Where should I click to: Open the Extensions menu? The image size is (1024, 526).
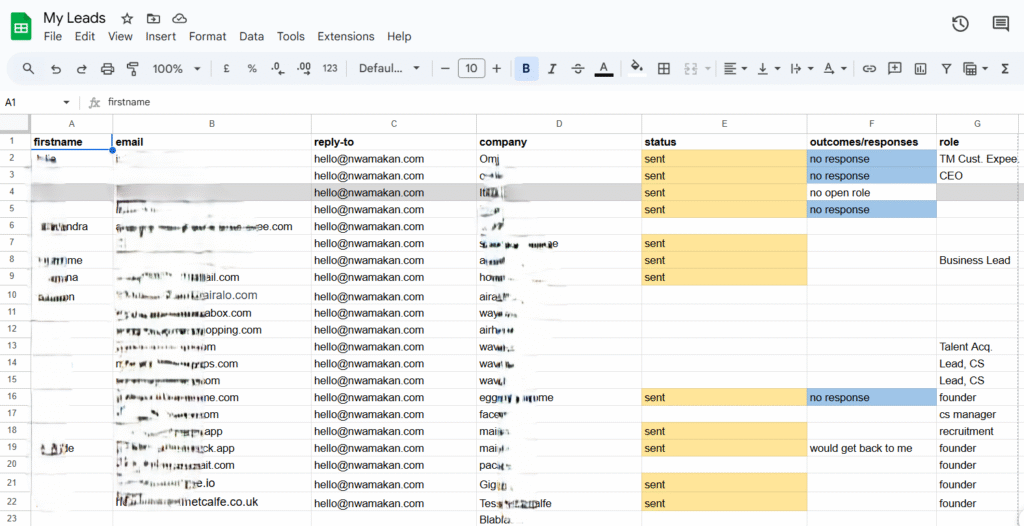click(x=345, y=36)
